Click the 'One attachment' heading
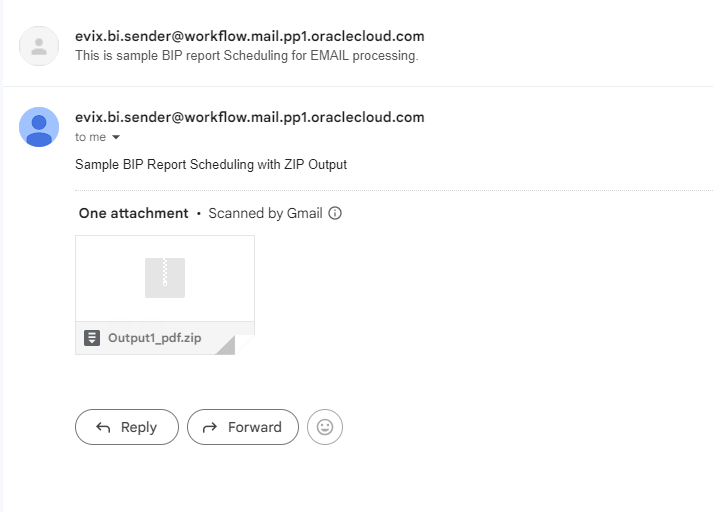The image size is (713, 512). [133, 213]
